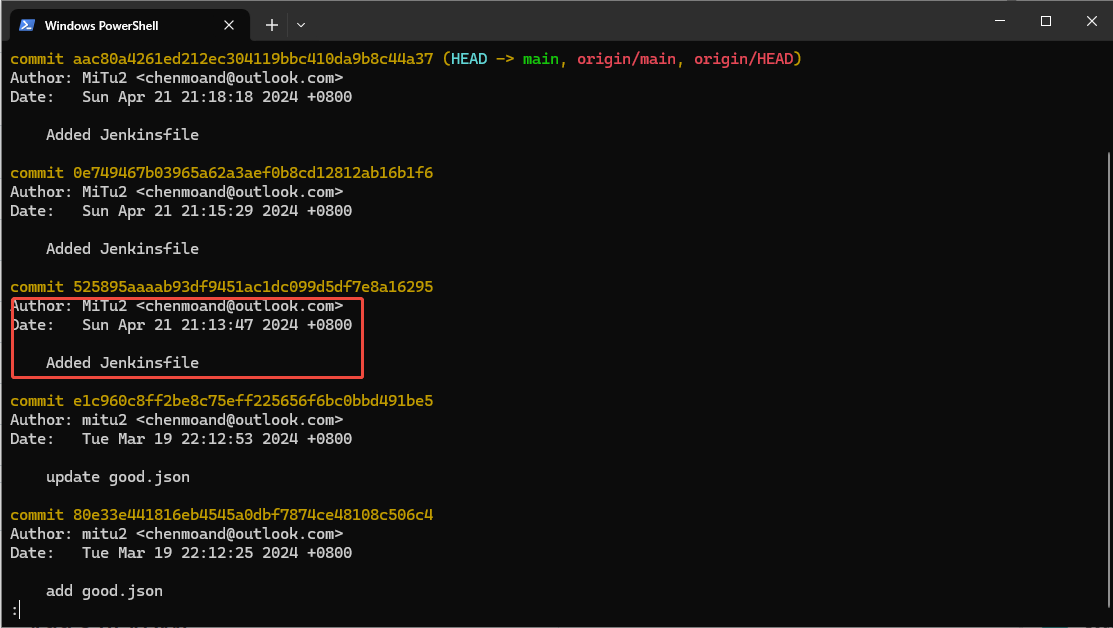Minimize the terminal window
Image resolution: width=1113 pixels, height=628 pixels.
tap(999, 21)
